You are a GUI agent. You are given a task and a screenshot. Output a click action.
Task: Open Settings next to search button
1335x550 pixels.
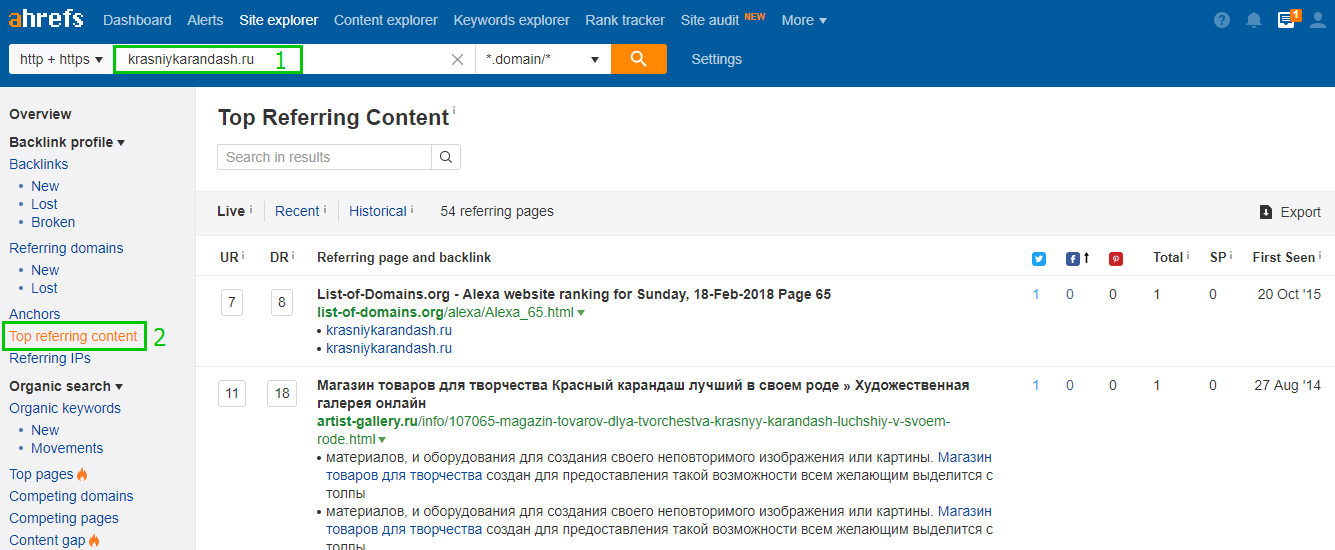(x=717, y=59)
